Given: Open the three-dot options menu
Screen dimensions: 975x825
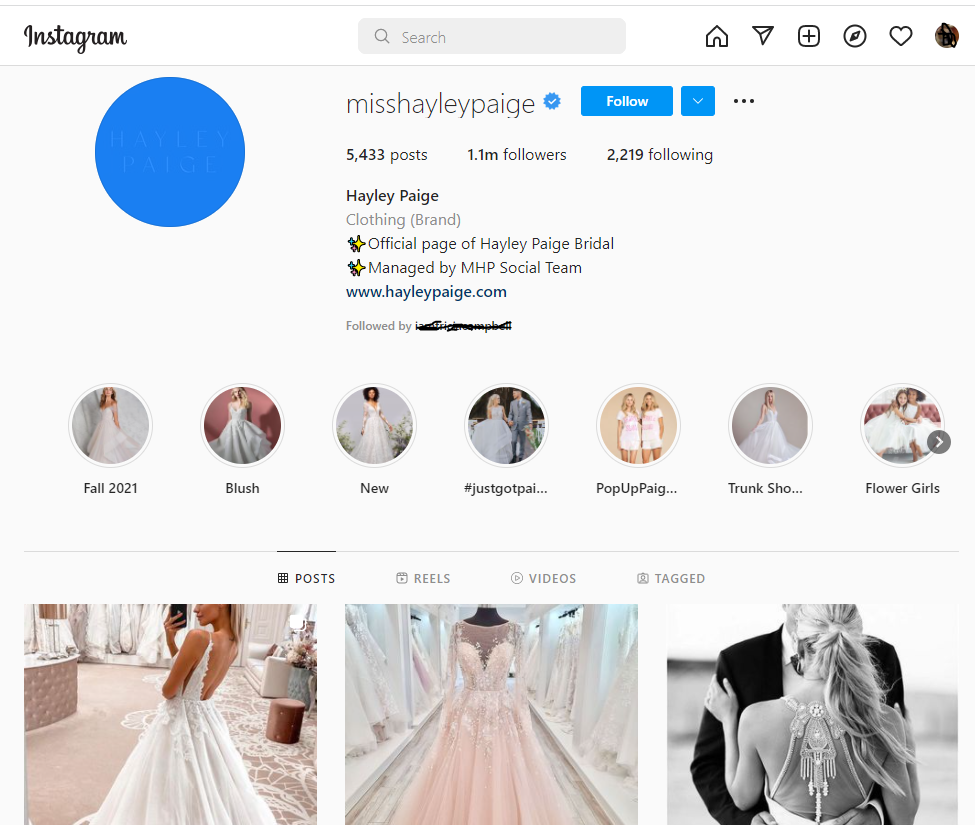Looking at the screenshot, I should point(744,101).
